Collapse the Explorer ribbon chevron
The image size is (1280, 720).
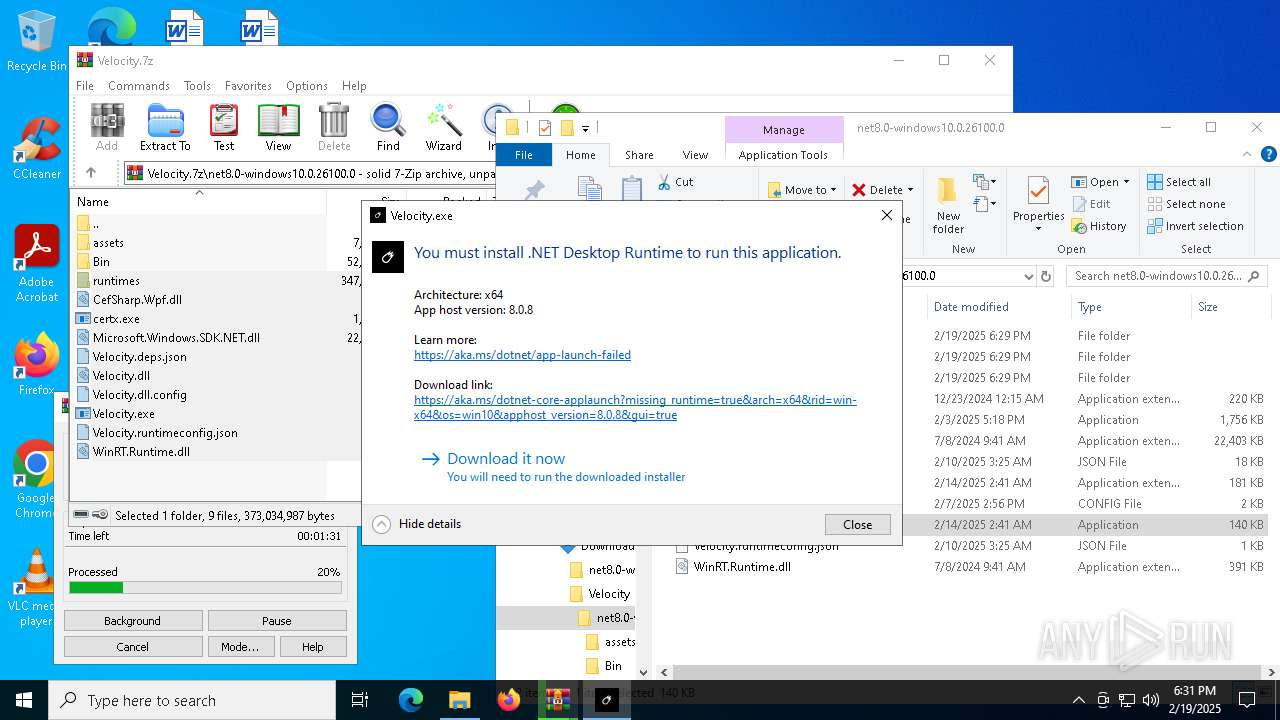(1247, 154)
